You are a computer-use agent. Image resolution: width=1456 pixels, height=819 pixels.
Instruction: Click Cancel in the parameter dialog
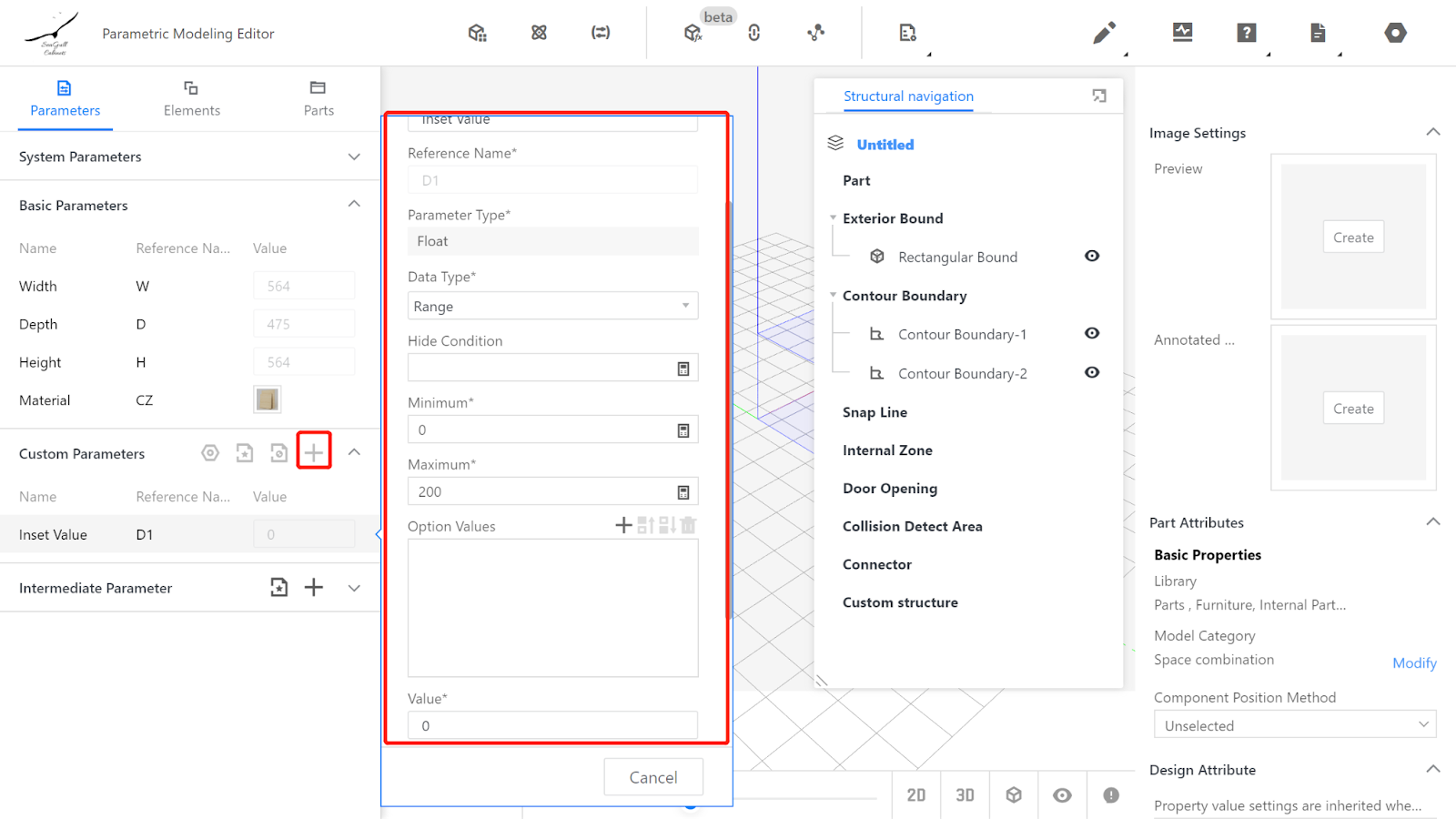pyautogui.click(x=653, y=777)
